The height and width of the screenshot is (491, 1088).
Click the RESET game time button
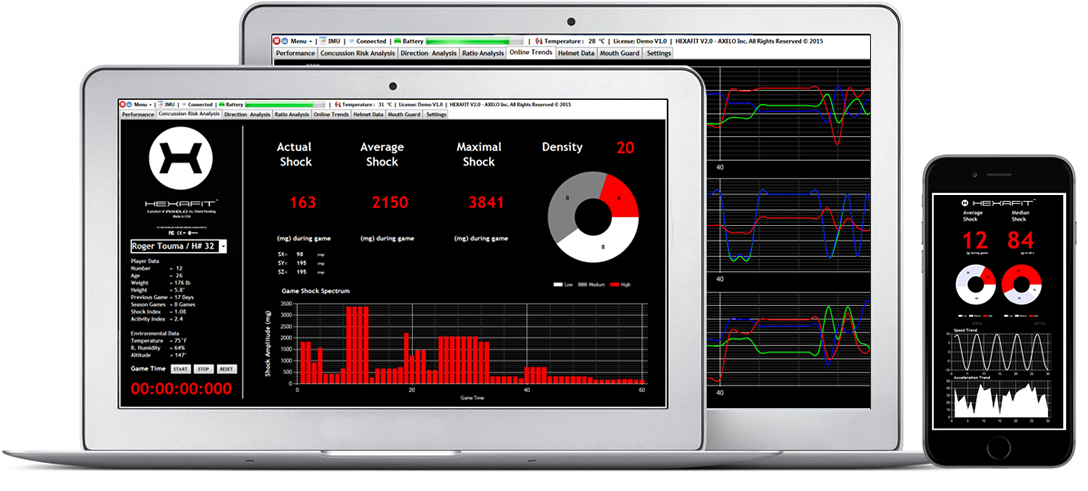[x=227, y=369]
